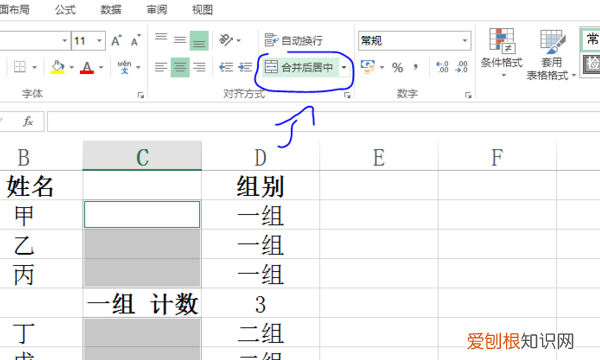
Task: Click Increase Decimal icon
Action: (x=442, y=67)
